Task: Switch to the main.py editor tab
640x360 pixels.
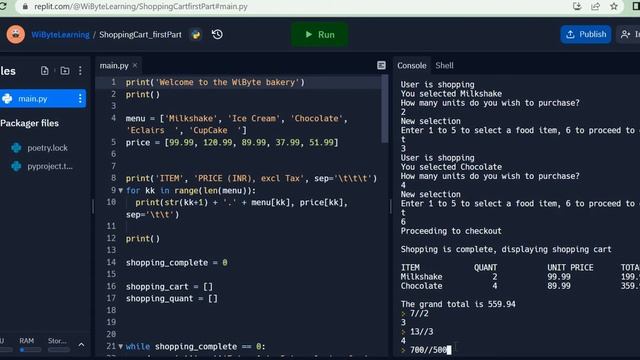Action: point(114,65)
